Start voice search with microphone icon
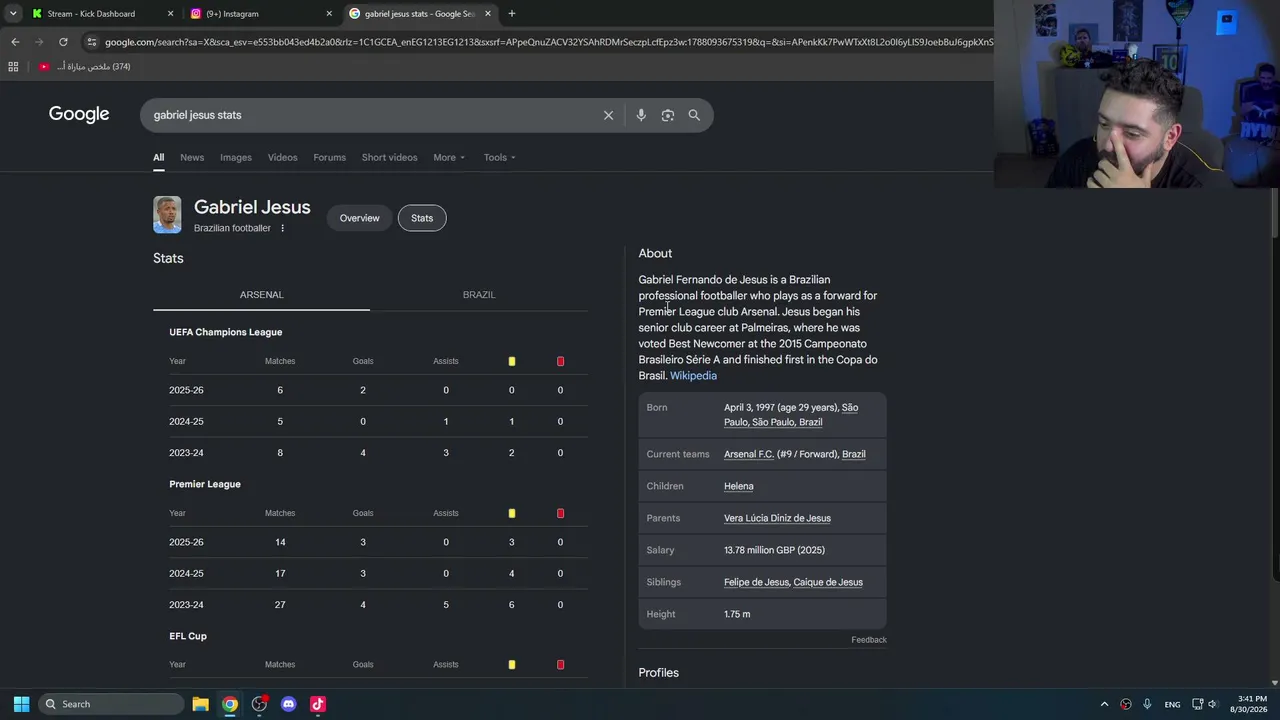 click(641, 115)
